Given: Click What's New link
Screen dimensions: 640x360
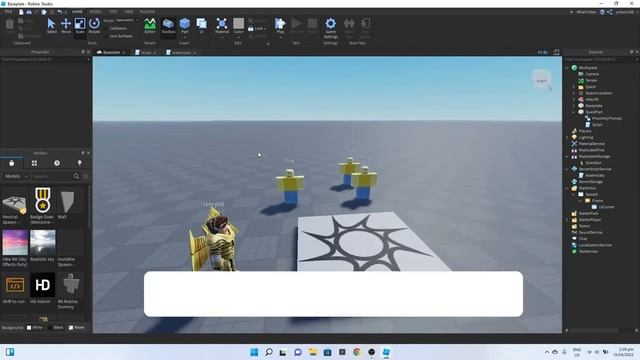Looking at the screenshot, I should [x=586, y=12].
